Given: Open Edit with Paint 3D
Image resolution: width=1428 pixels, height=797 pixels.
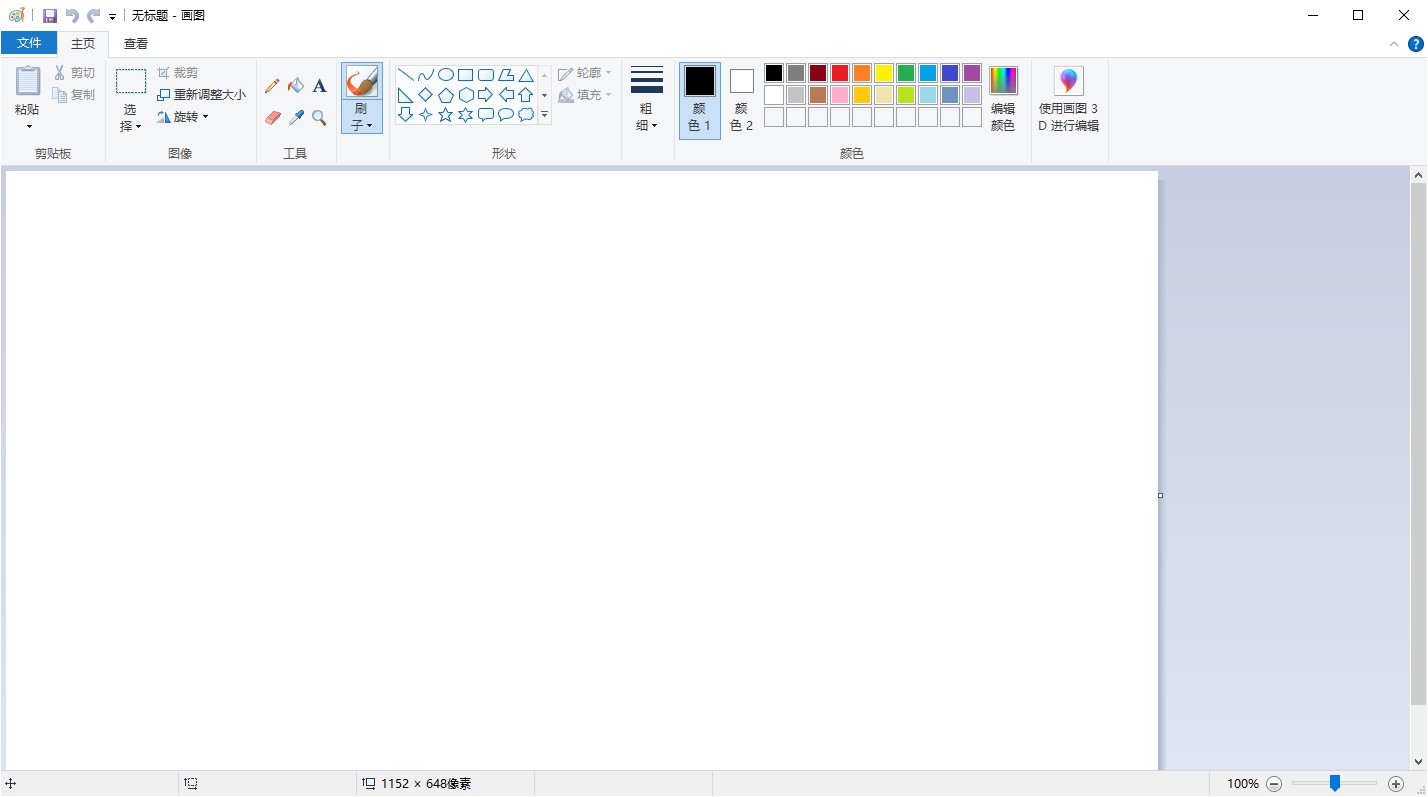Looking at the screenshot, I should point(1068,100).
